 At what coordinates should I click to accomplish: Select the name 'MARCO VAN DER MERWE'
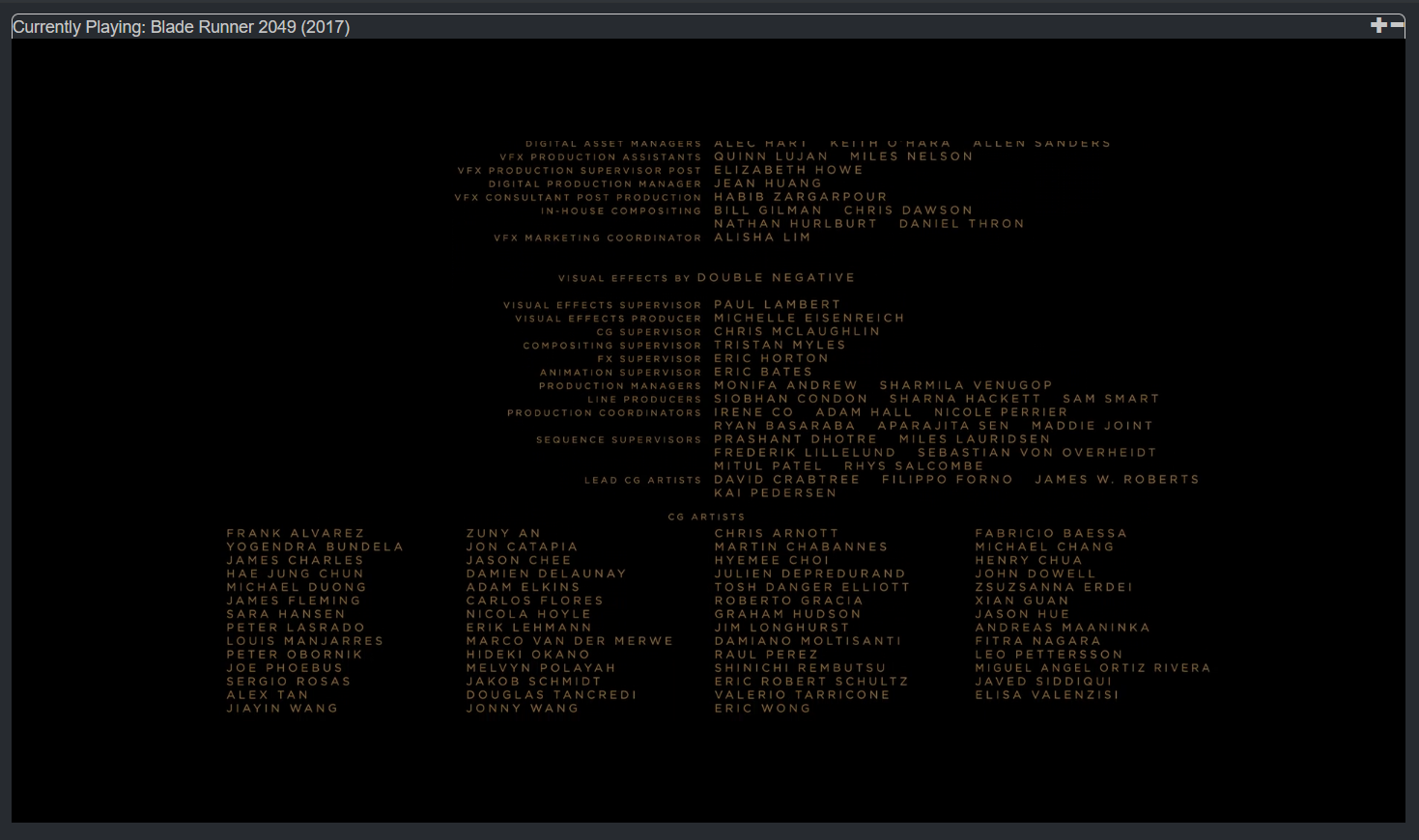(x=570, y=640)
